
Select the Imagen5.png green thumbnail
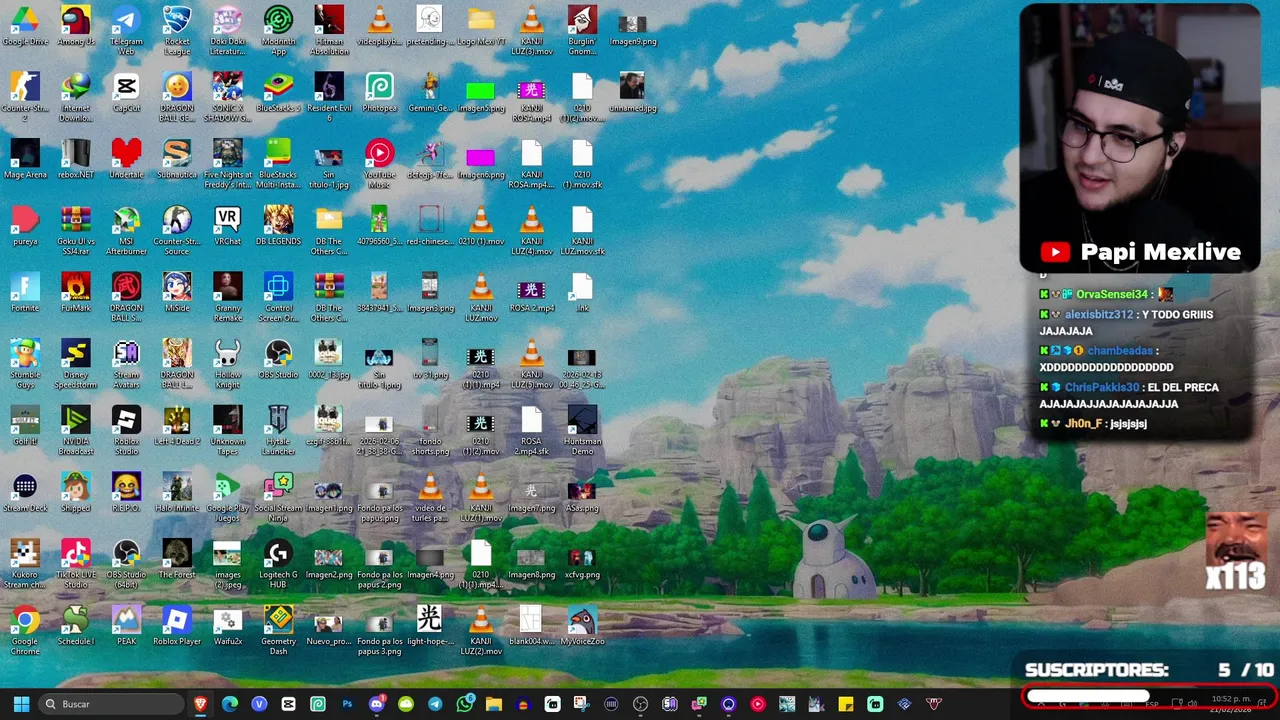[x=481, y=93]
